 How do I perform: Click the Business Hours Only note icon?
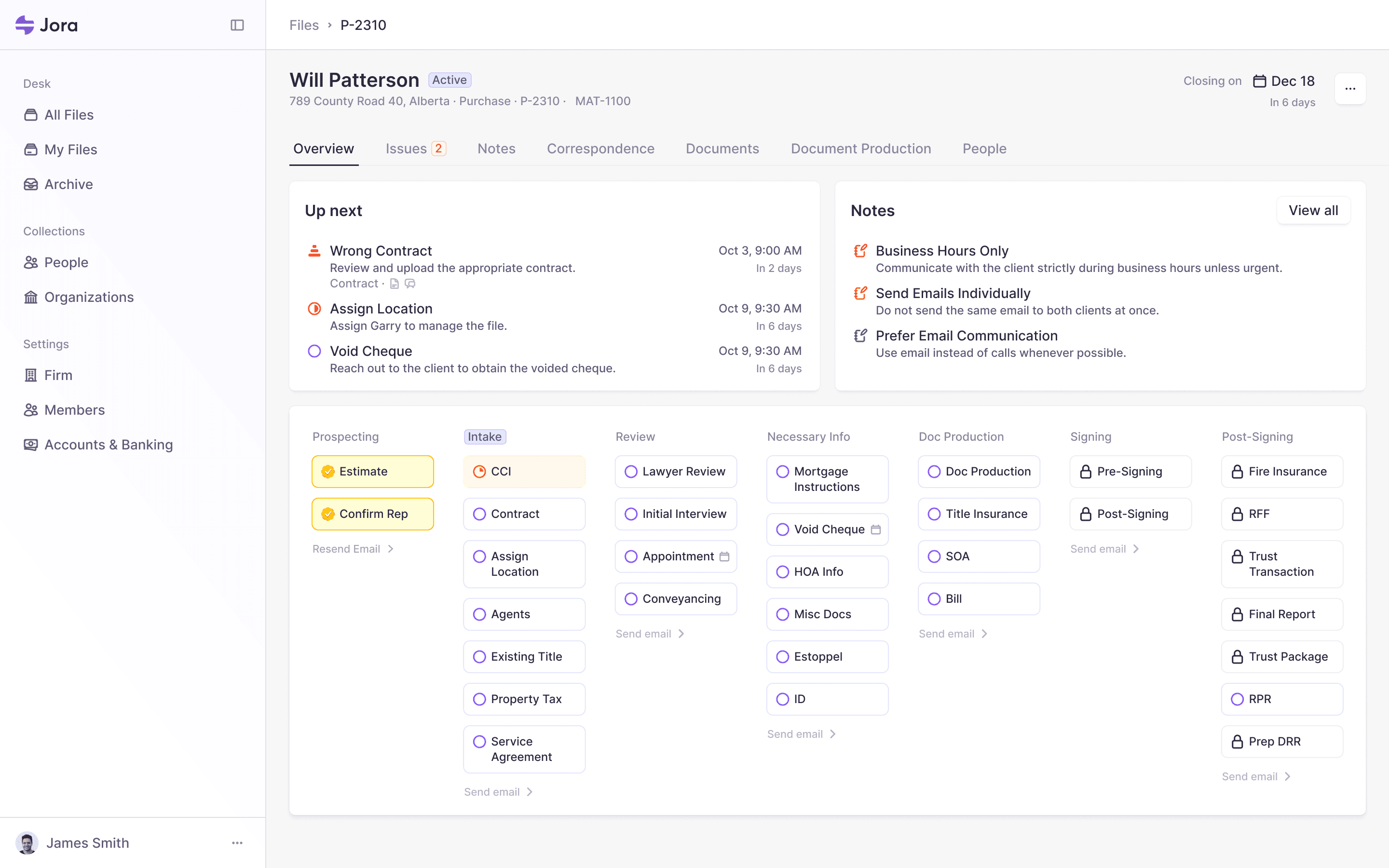tap(860, 251)
